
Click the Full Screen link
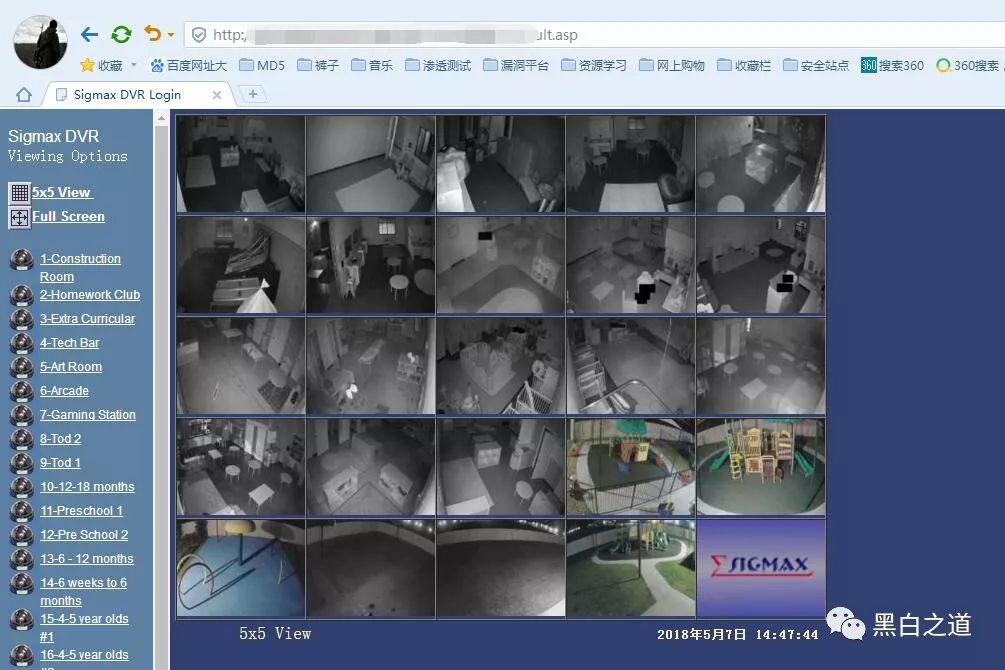pos(68,217)
